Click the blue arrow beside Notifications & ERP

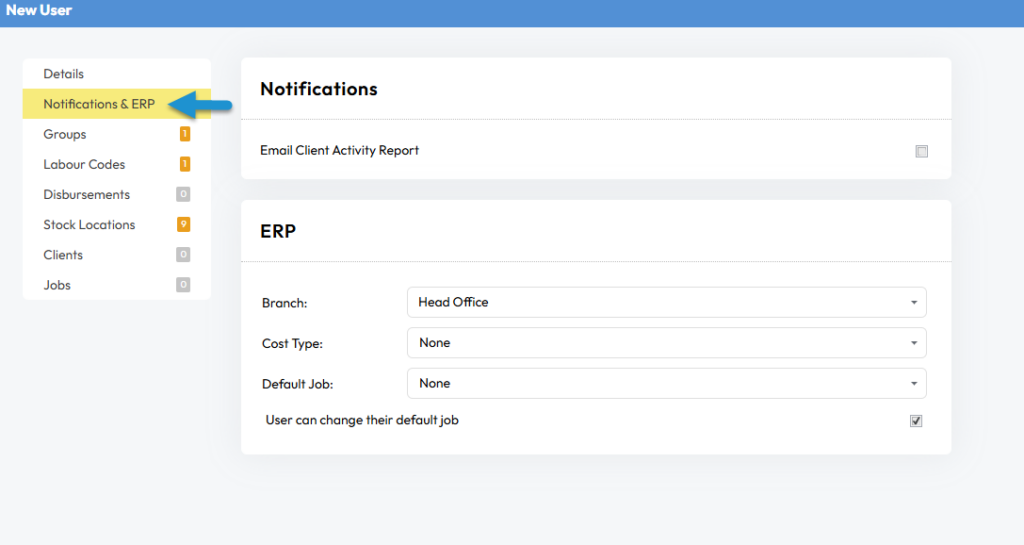point(200,105)
